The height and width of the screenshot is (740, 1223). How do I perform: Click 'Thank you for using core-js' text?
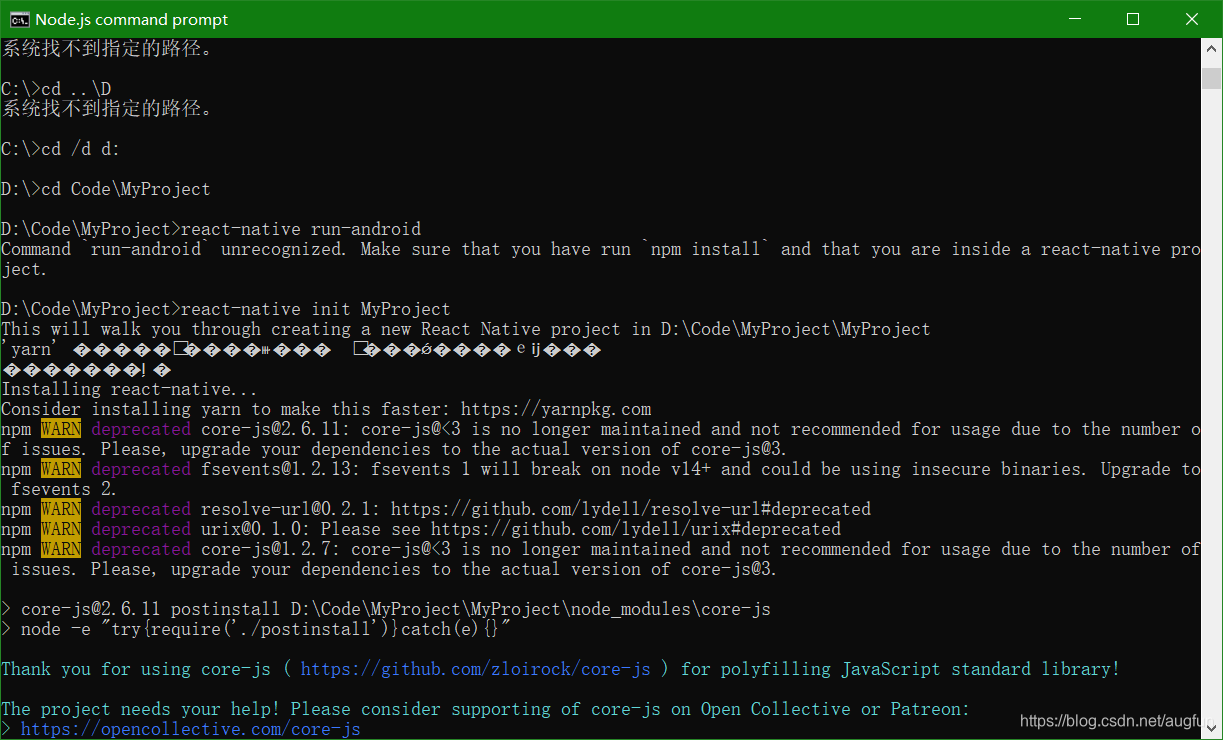[x=136, y=669]
